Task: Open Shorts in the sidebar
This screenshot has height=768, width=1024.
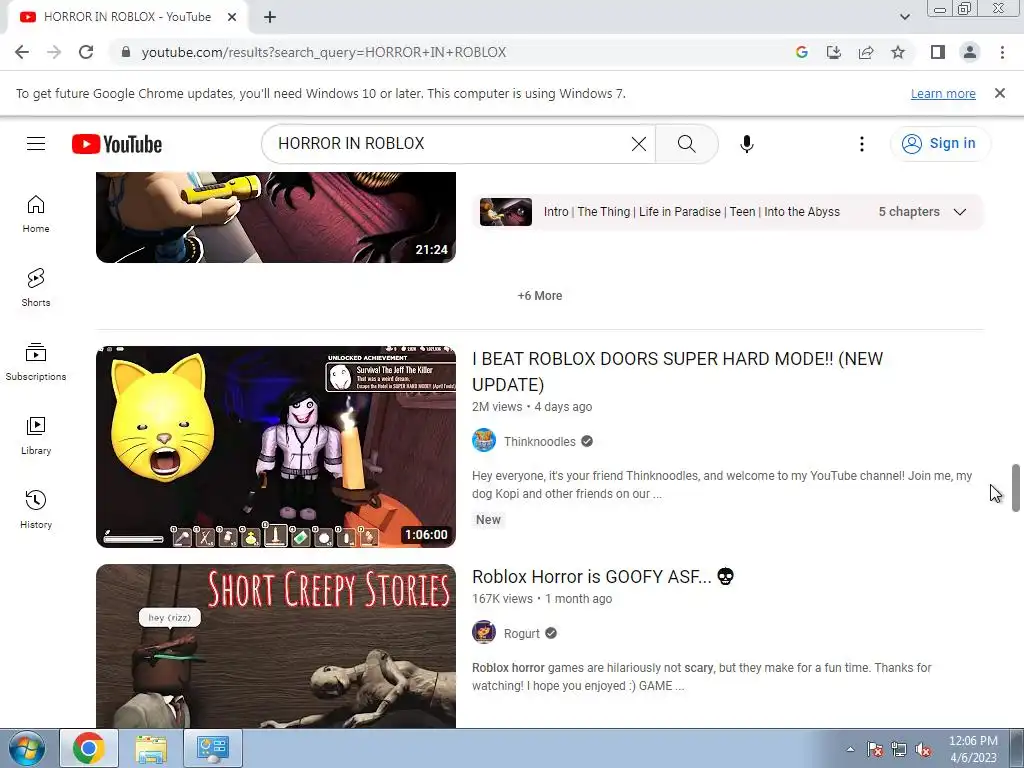Action: [x=36, y=288]
